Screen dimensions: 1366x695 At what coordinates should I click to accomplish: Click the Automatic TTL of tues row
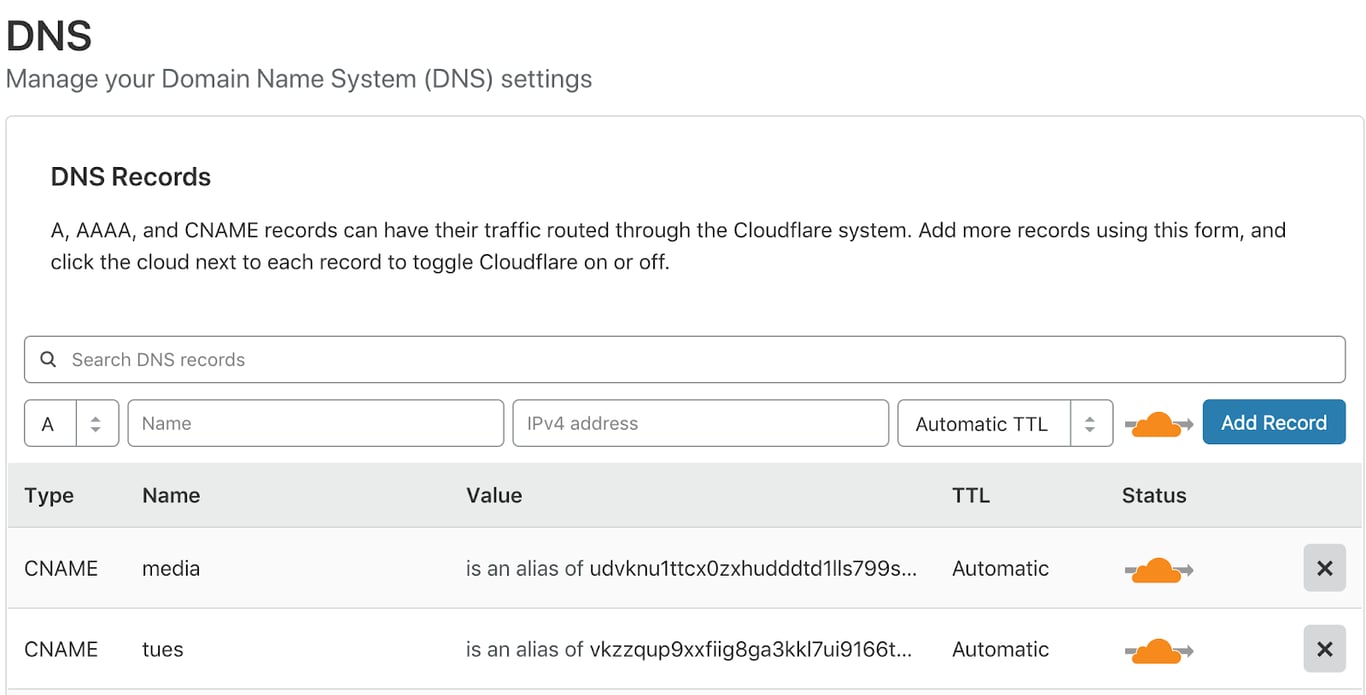click(1000, 649)
